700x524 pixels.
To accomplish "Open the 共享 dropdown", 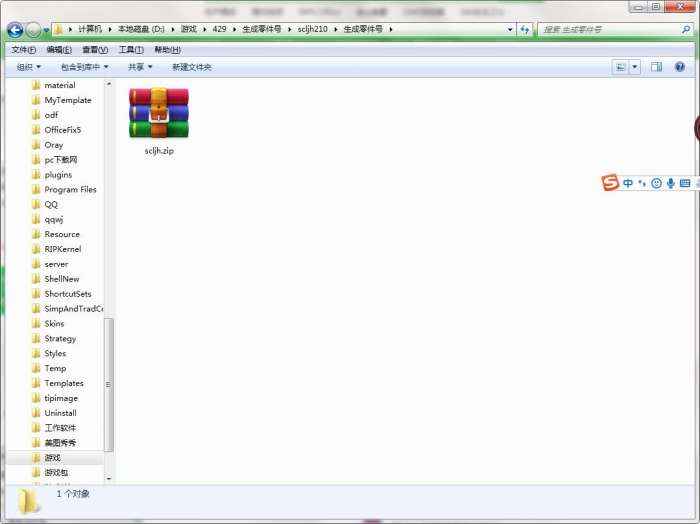I will pos(140,67).
